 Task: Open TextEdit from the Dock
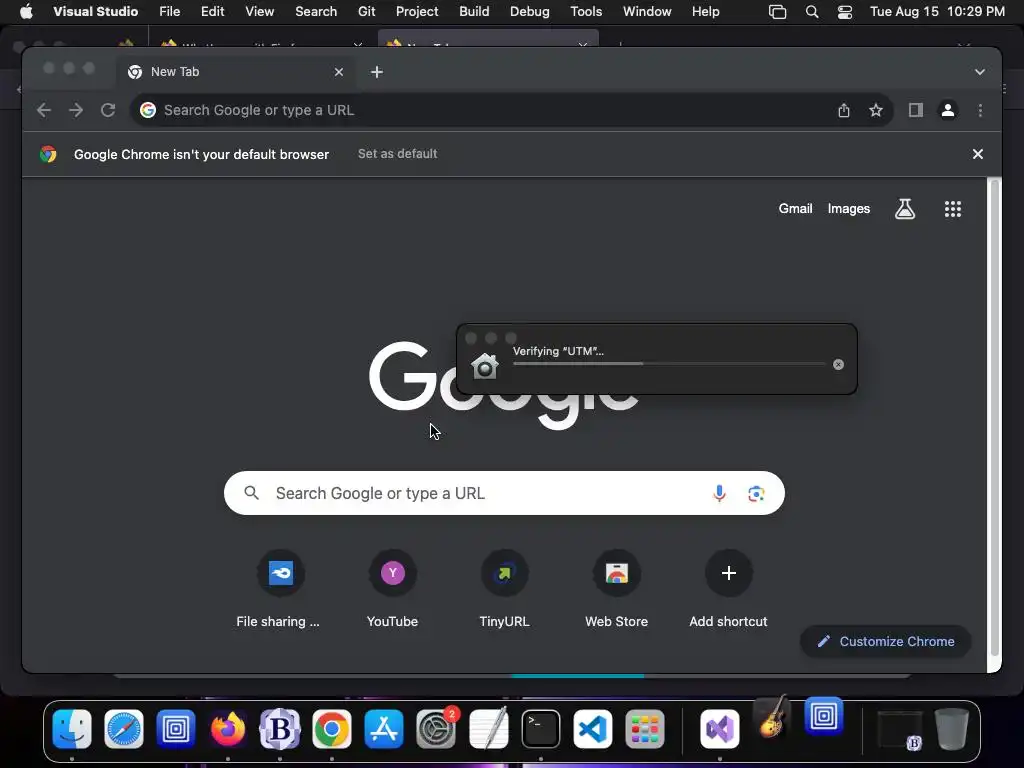pos(488,729)
